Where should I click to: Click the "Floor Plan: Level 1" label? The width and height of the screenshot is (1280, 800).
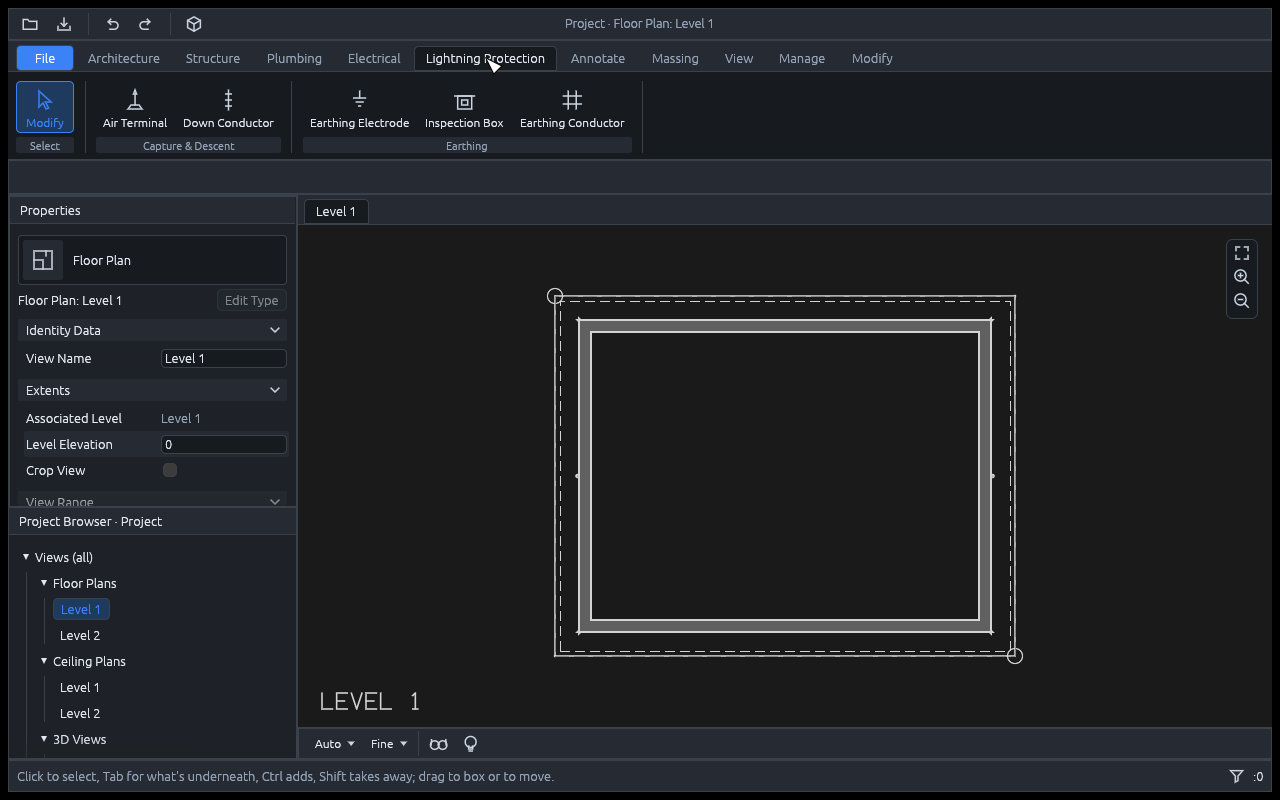(70, 300)
